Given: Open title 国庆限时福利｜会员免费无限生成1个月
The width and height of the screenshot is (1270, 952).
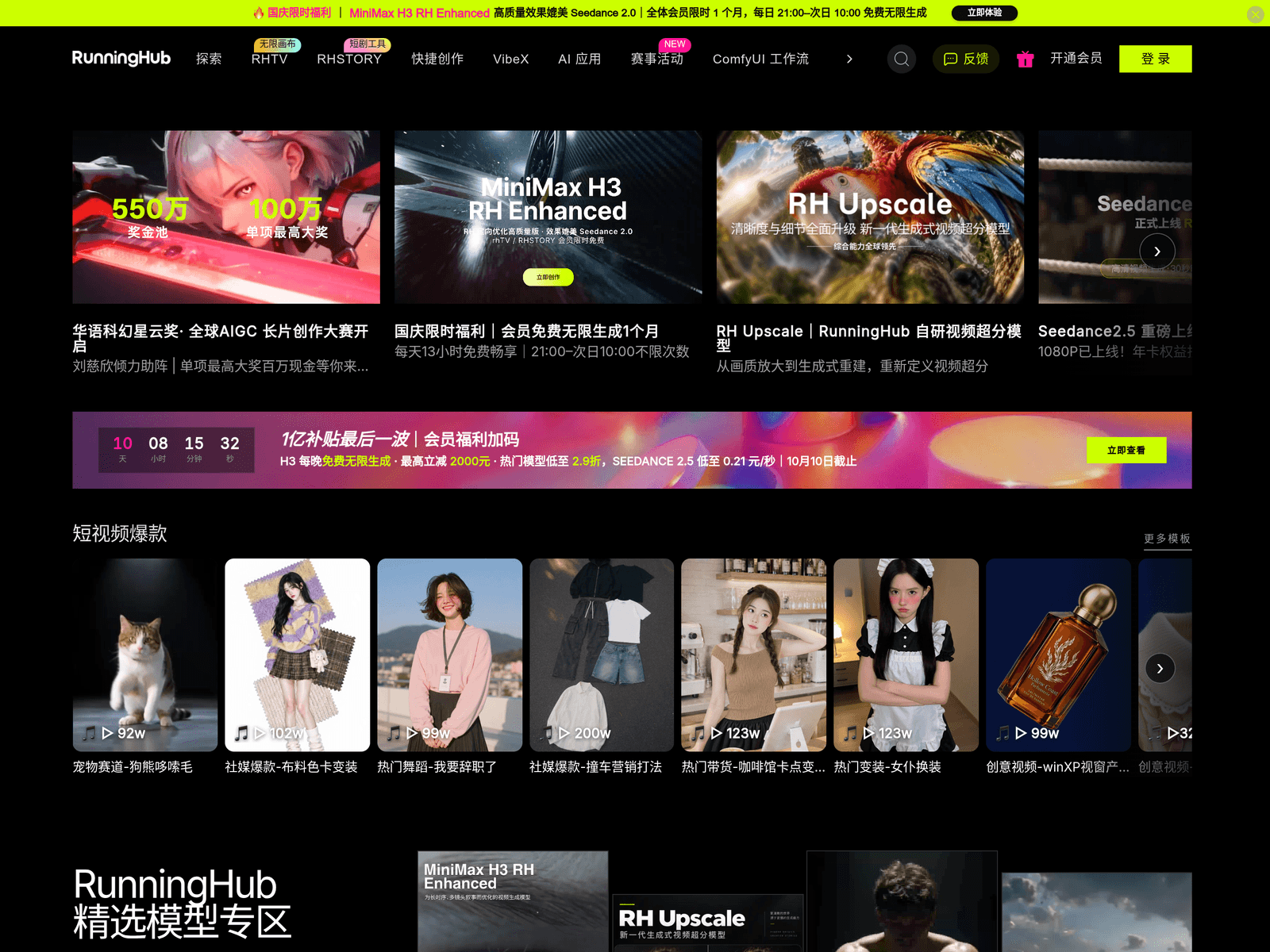Looking at the screenshot, I should coord(526,331).
